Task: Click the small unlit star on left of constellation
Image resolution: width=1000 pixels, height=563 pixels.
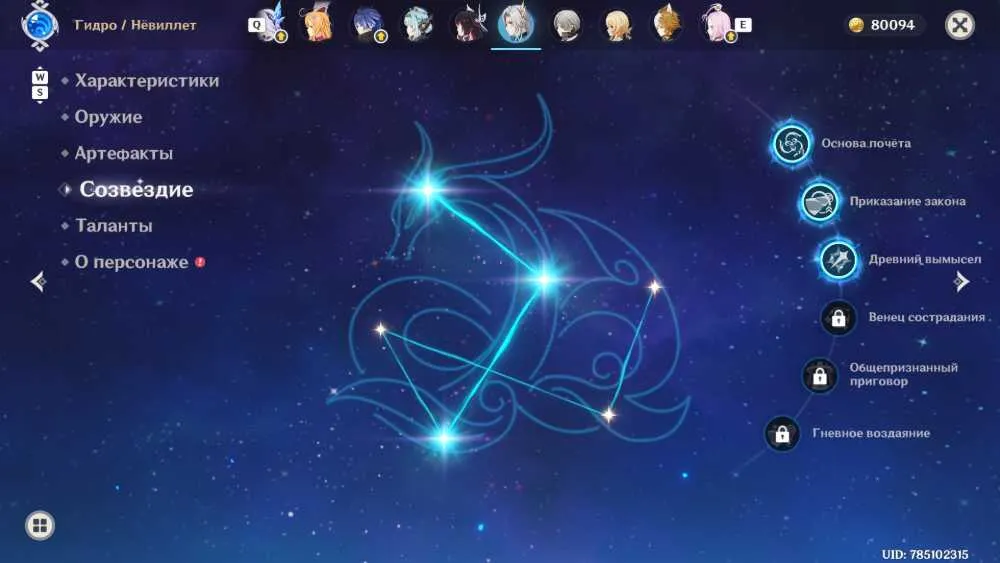Action: pos(381,329)
